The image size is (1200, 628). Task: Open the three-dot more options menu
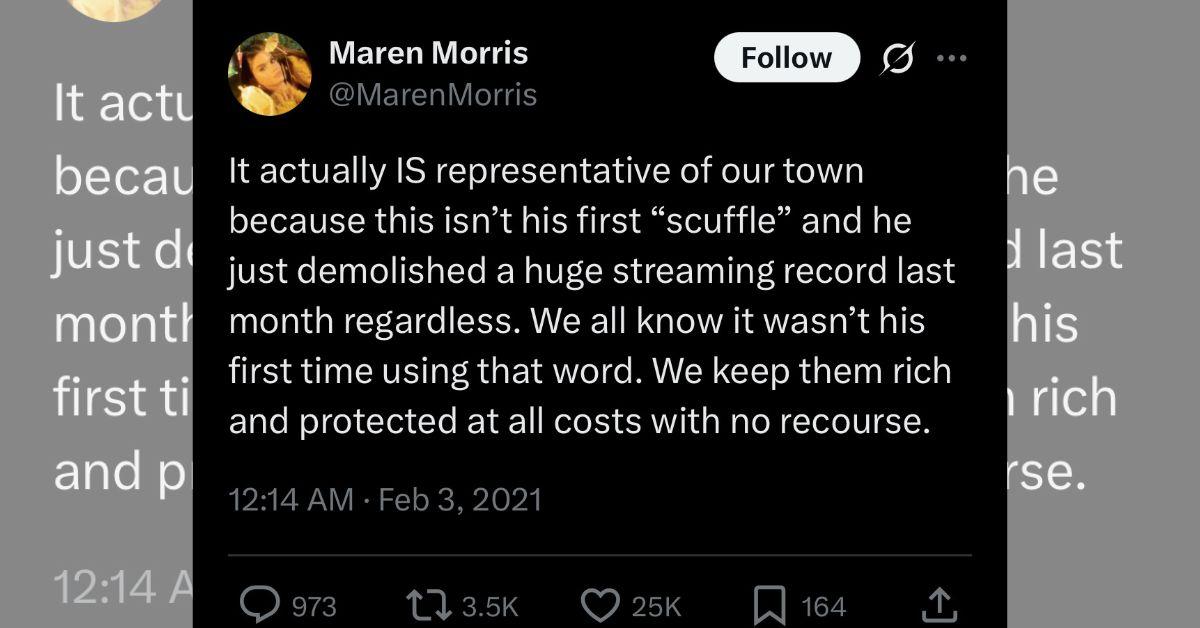(x=951, y=59)
